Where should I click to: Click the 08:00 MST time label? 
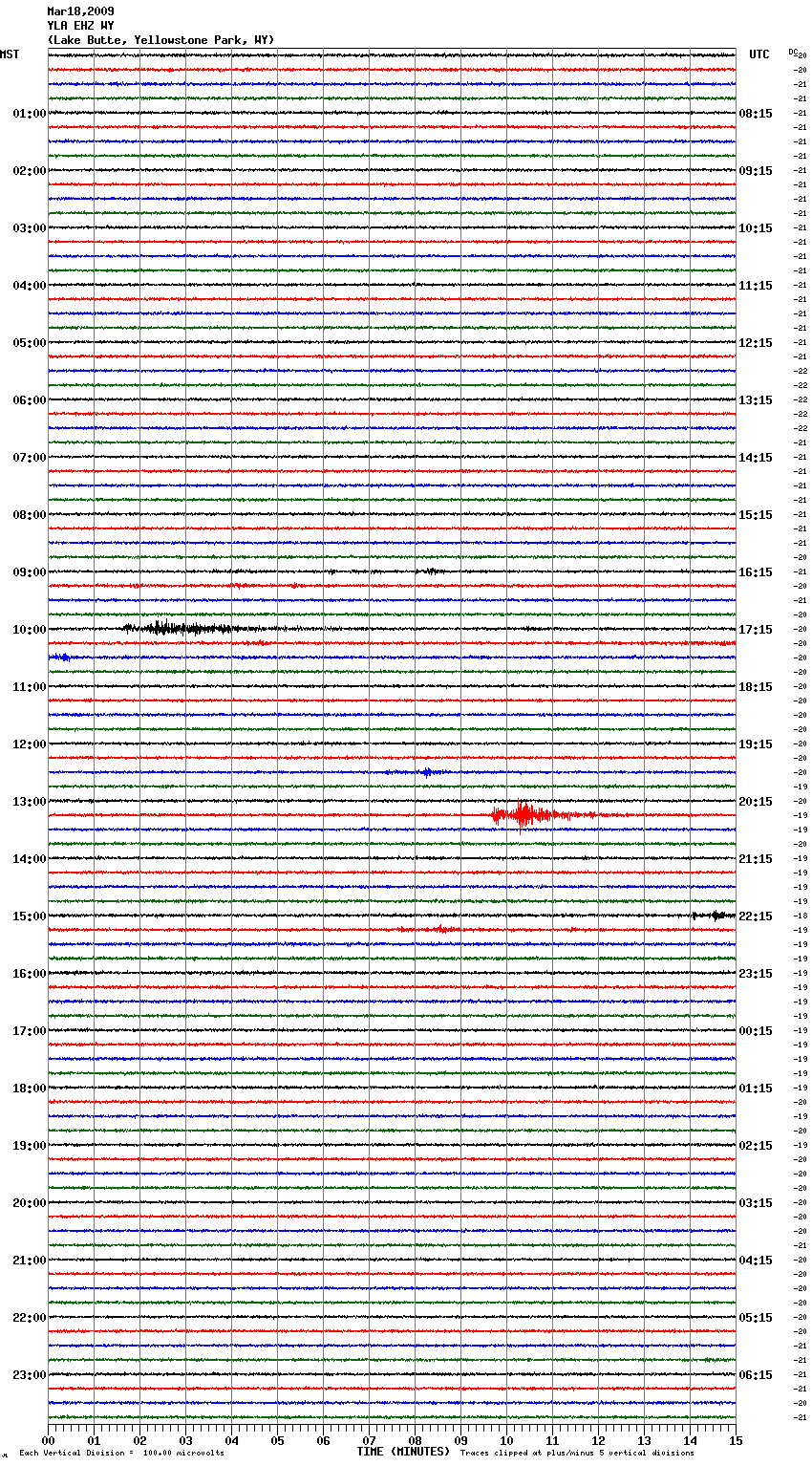[x=30, y=515]
